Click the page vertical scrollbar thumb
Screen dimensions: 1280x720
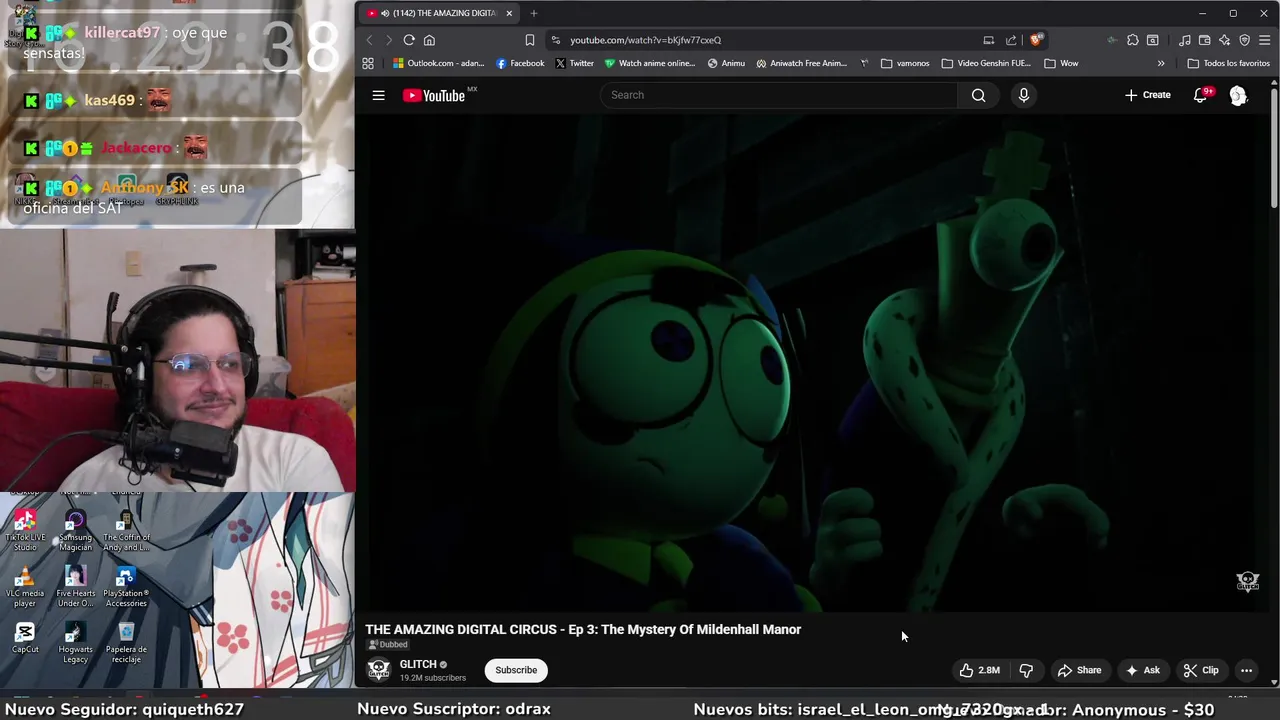point(1274,147)
